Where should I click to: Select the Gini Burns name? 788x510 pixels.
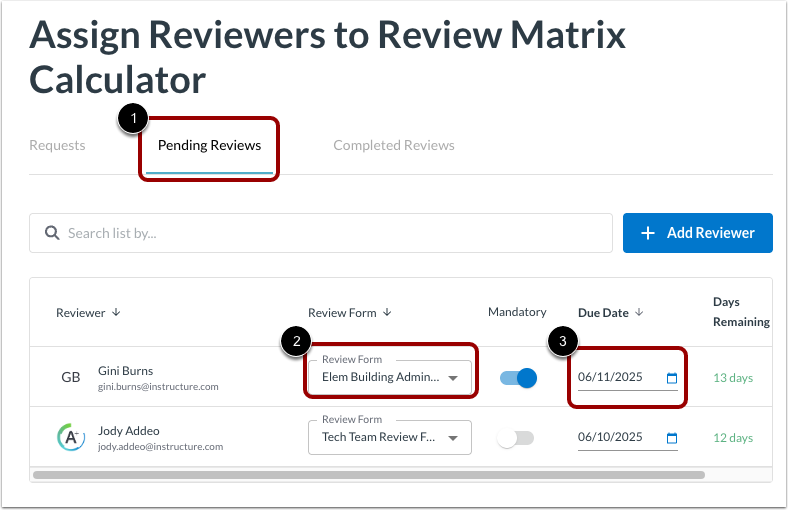pyautogui.click(x=126, y=371)
